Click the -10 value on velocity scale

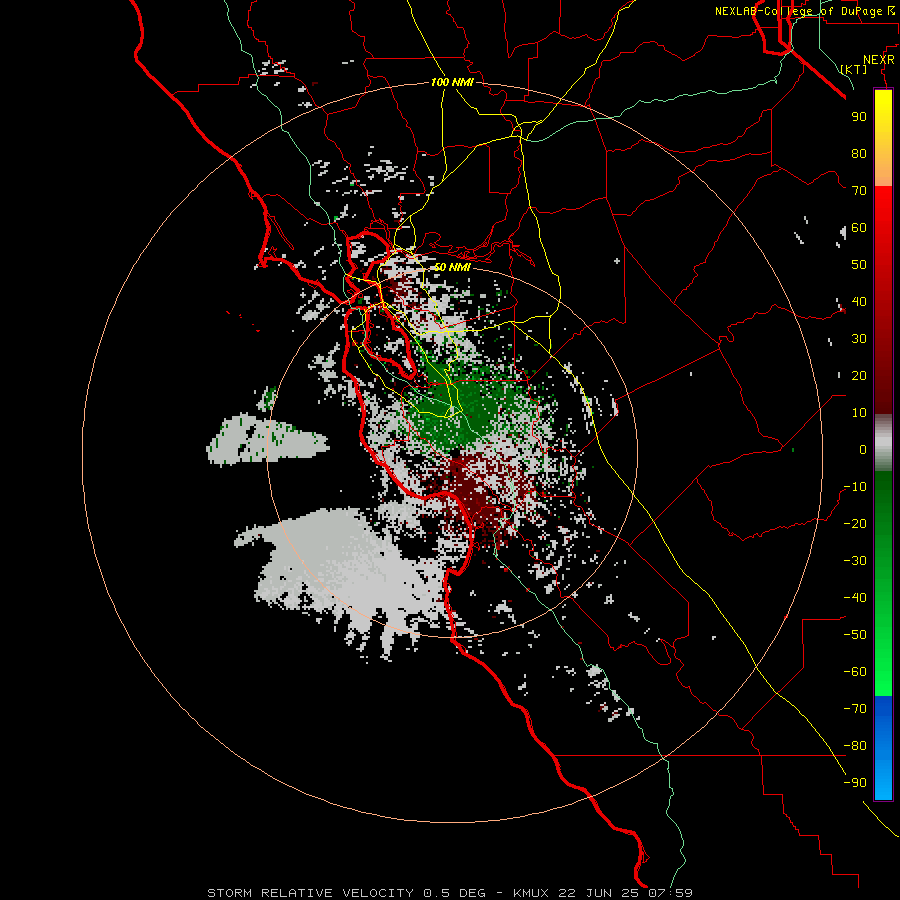coord(855,487)
